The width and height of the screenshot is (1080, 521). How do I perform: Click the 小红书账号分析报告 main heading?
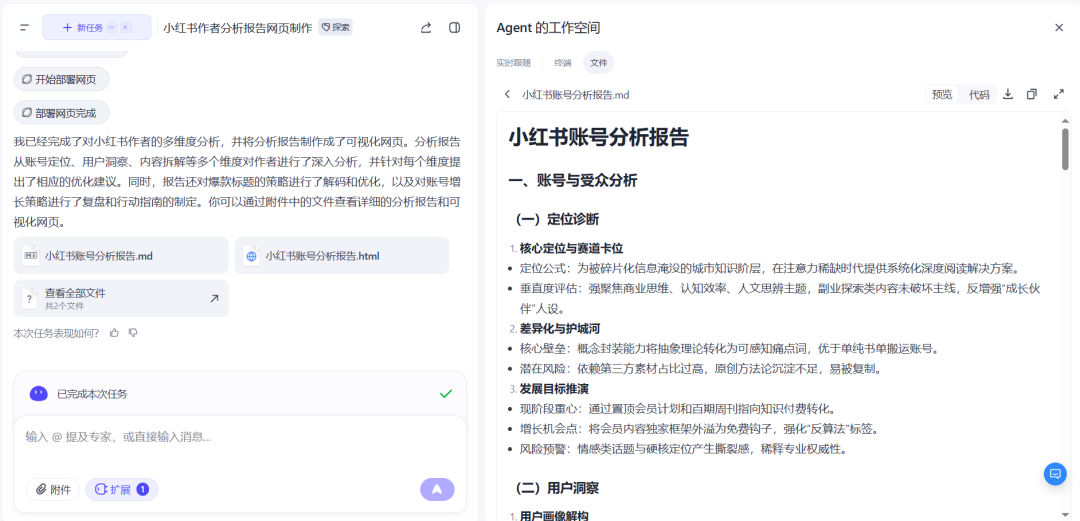point(599,137)
